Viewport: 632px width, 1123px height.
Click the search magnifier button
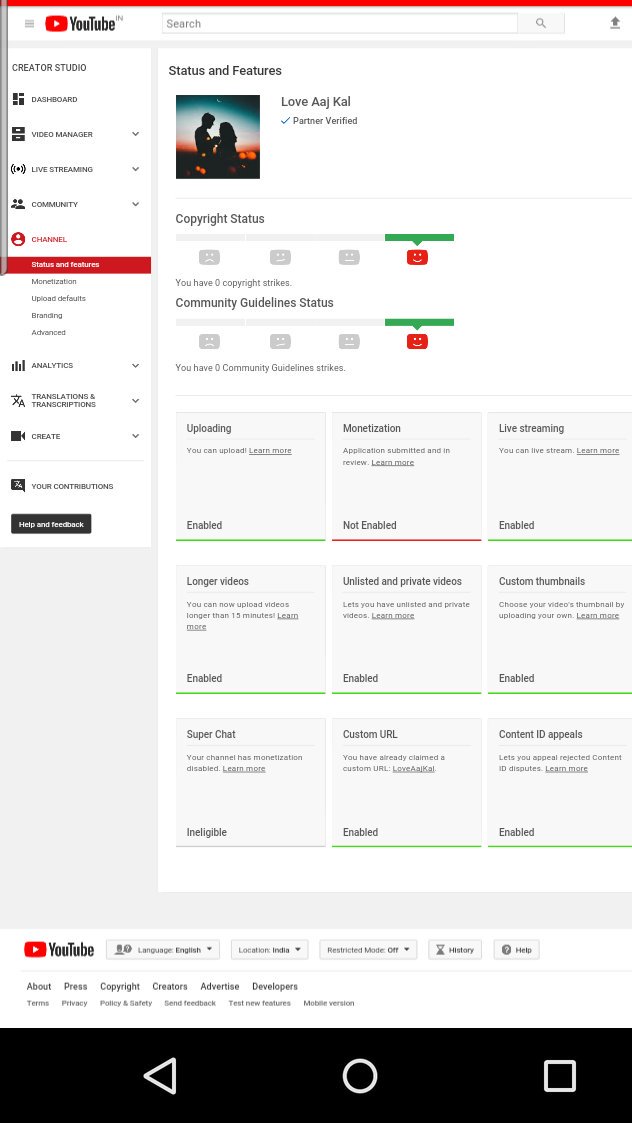coord(541,24)
